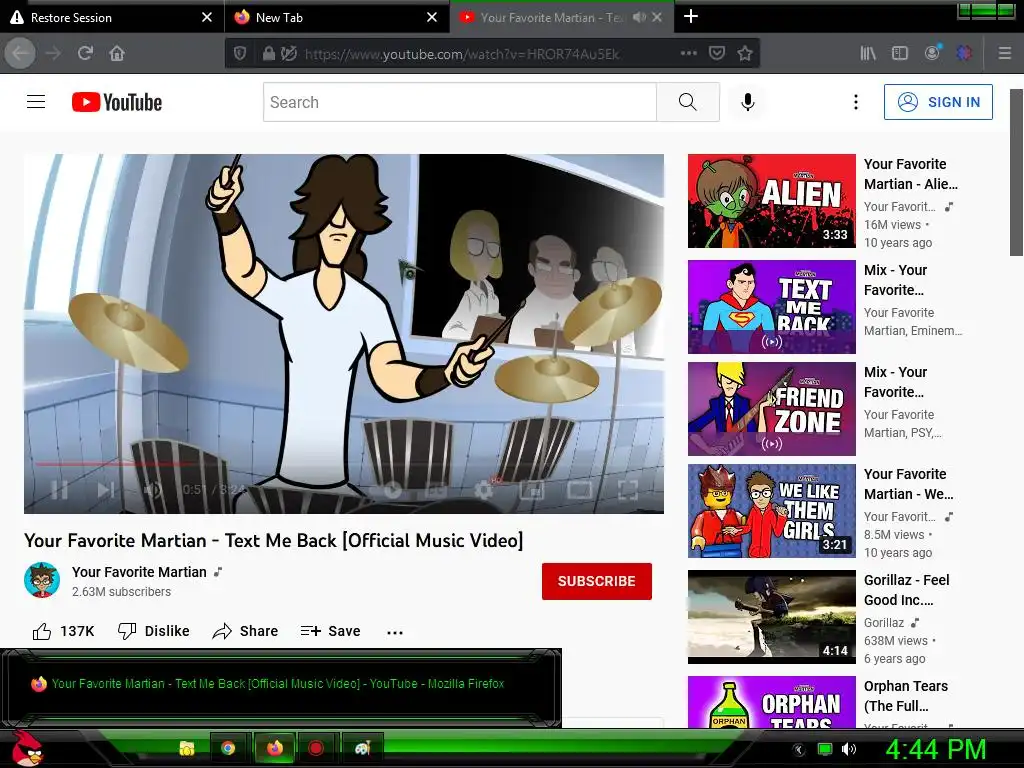Open more actions ellipsis below video
This screenshot has width=1024, height=768.
coord(394,632)
